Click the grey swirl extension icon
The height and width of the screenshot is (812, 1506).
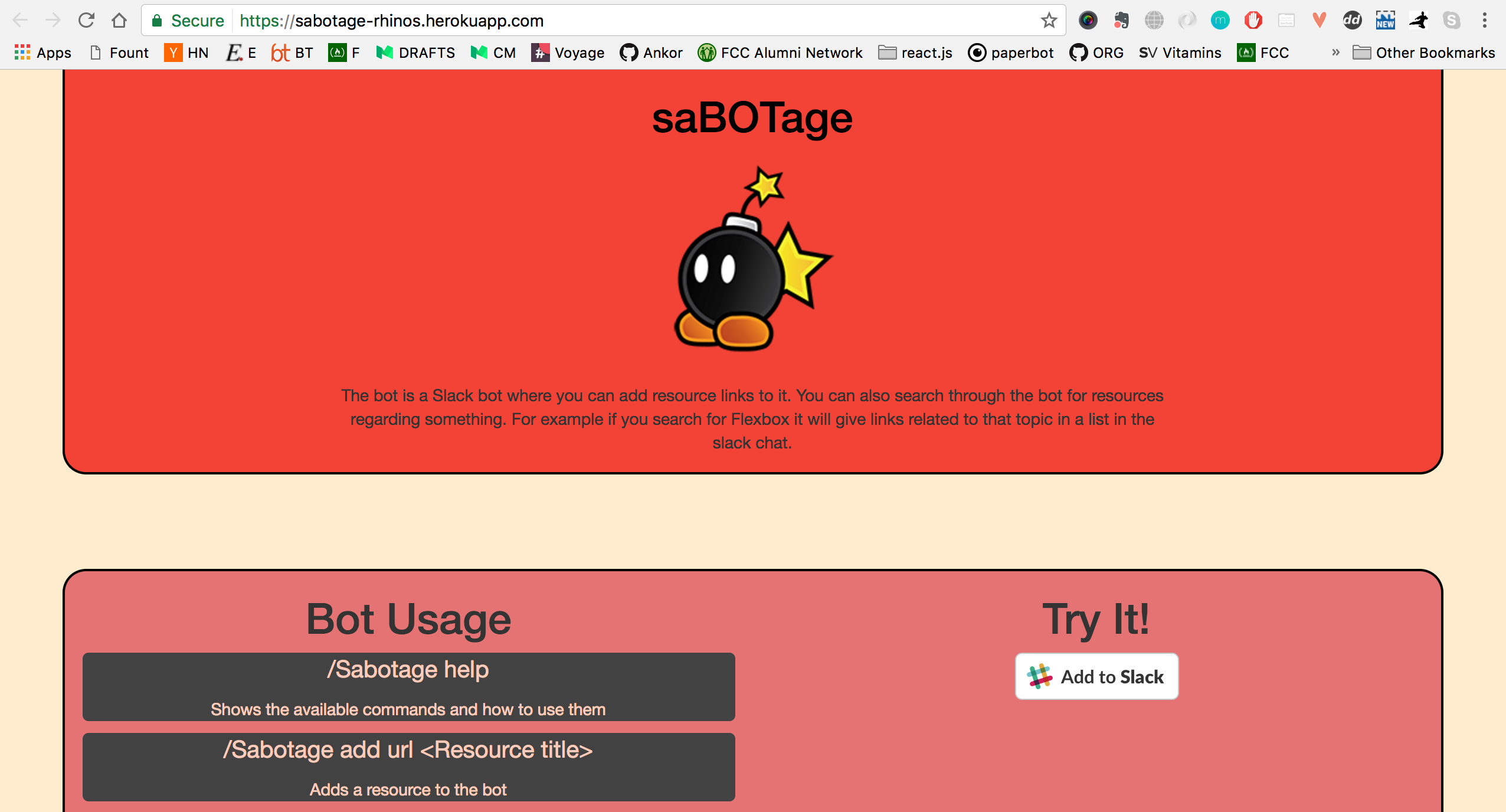coord(1187,21)
